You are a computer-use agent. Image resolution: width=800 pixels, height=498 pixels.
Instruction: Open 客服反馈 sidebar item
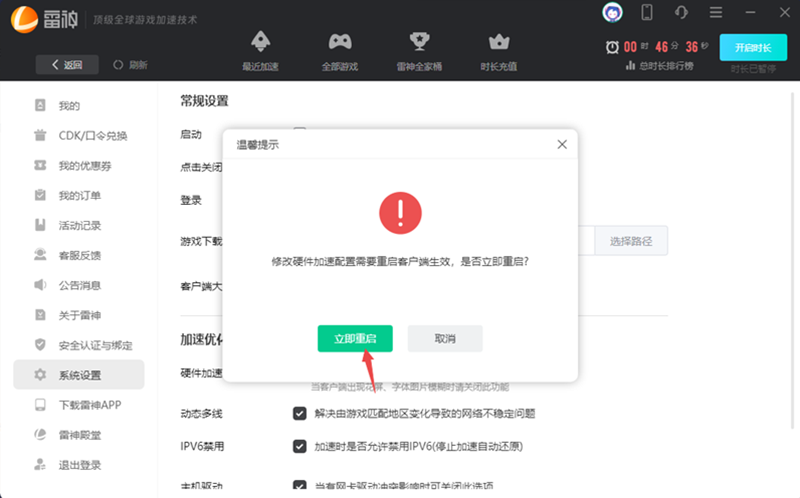[79, 255]
